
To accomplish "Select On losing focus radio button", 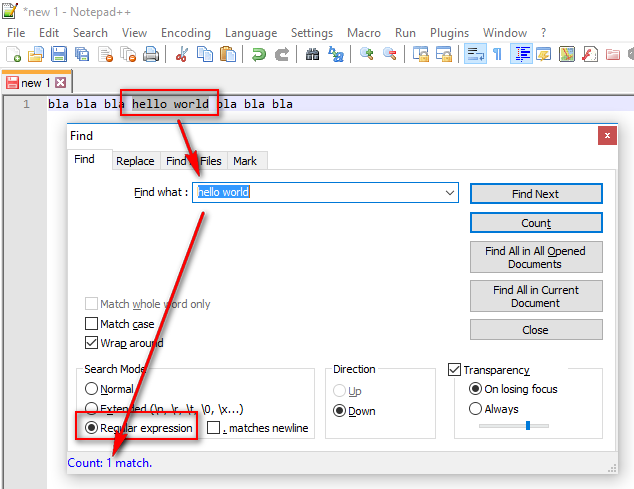I will (475, 389).
